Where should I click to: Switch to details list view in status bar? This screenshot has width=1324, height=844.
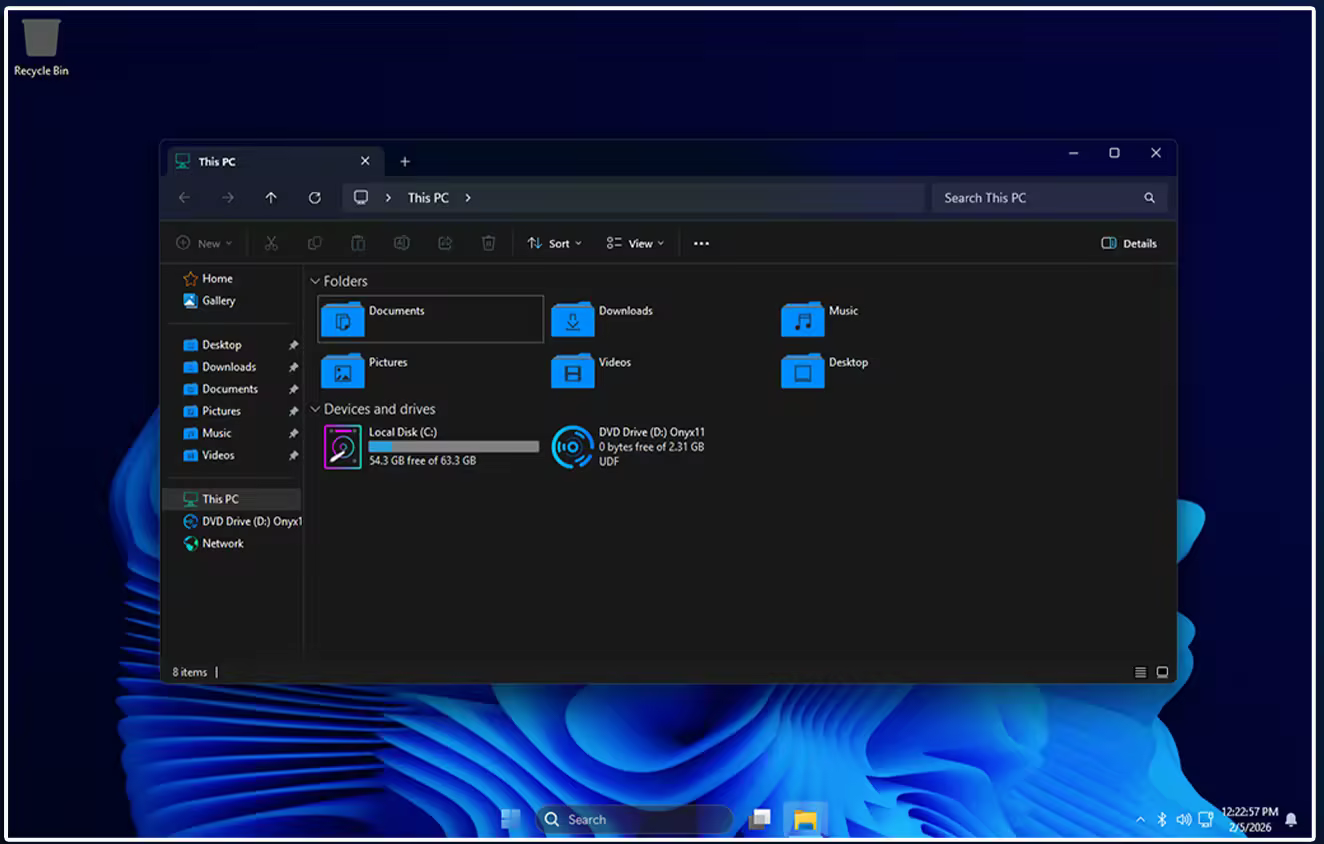click(1140, 672)
